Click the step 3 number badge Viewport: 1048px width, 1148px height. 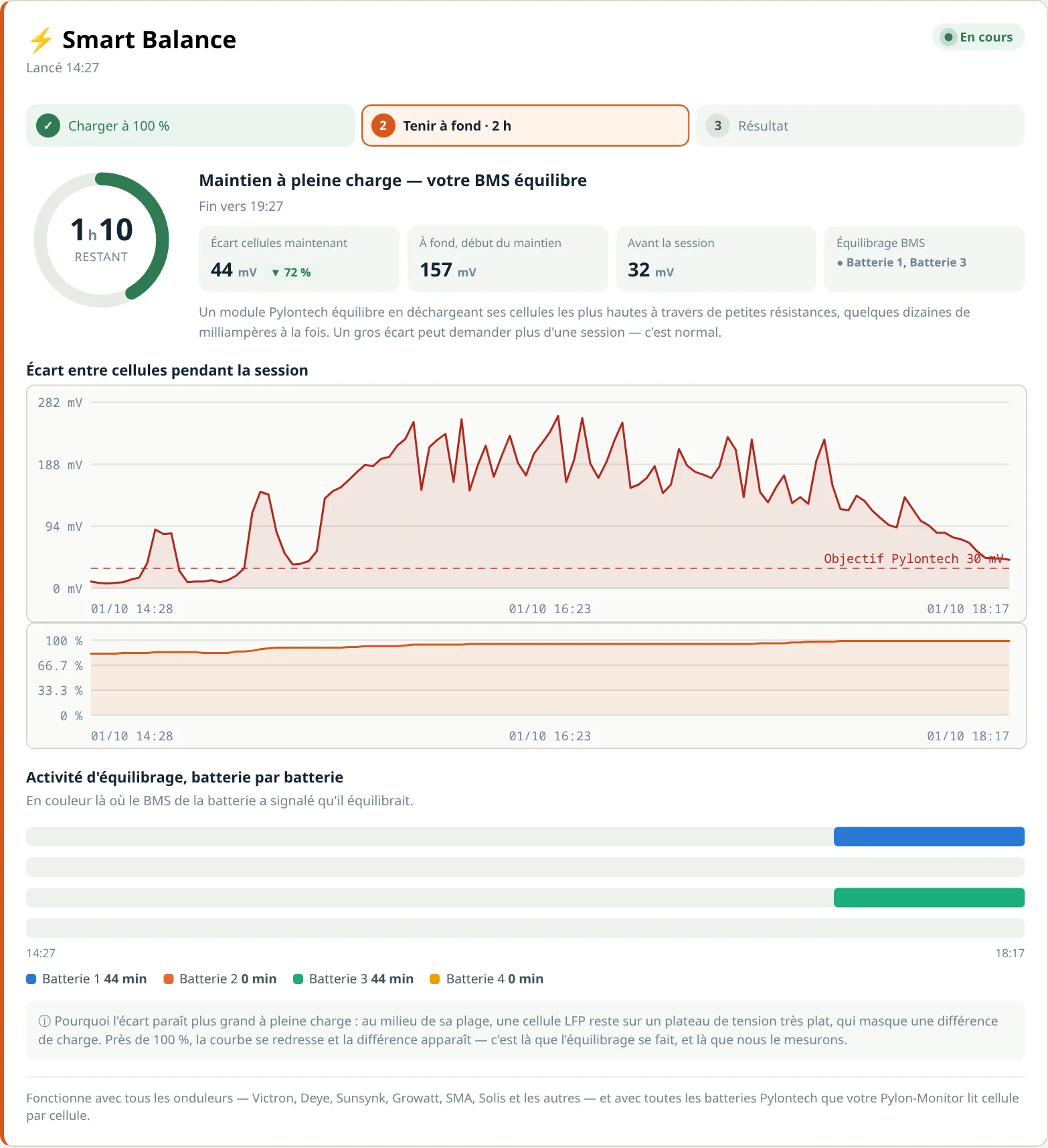717,126
